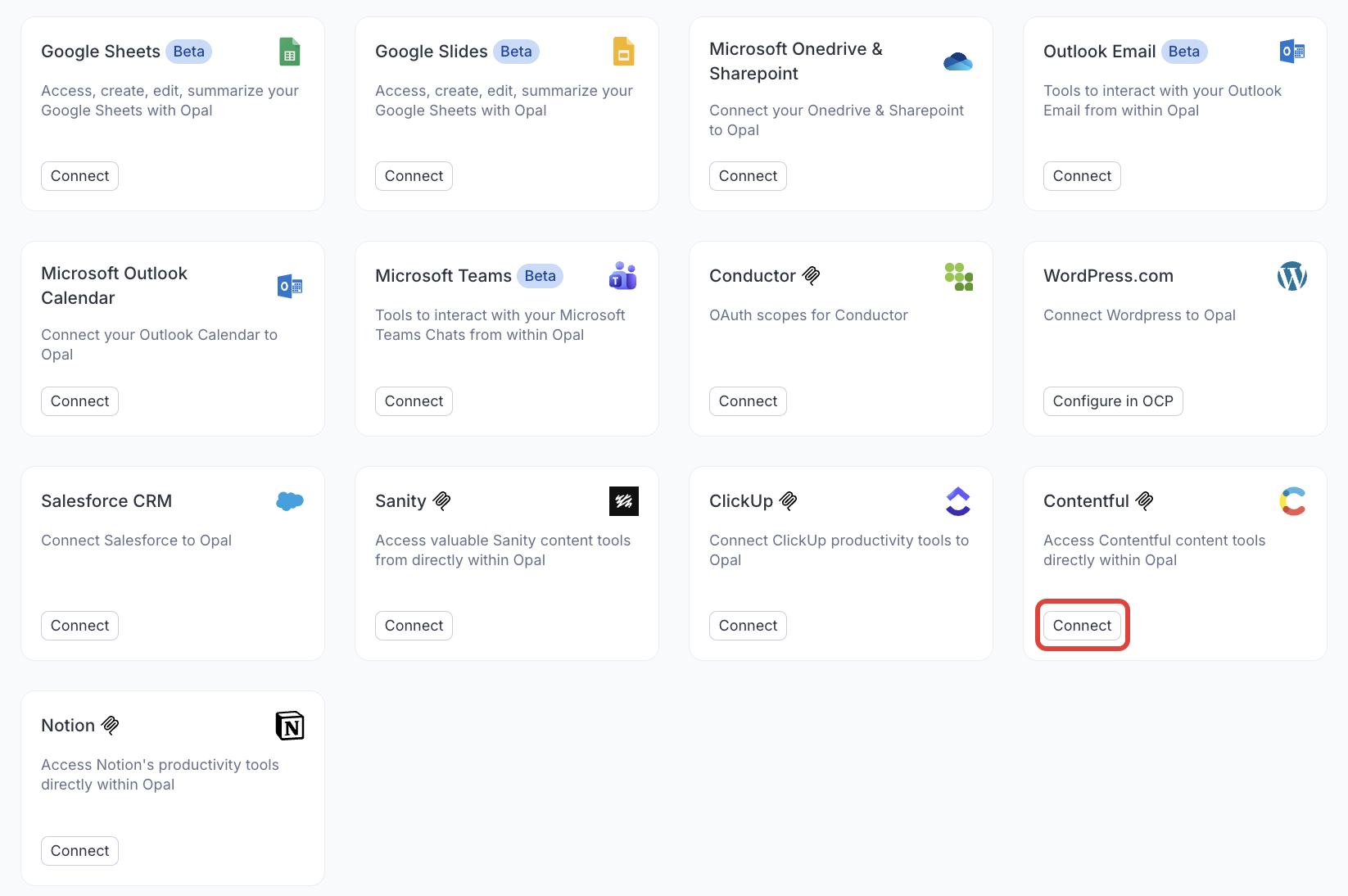Click the 'Salesforce CRM' card title
1348x896 pixels.
point(106,501)
